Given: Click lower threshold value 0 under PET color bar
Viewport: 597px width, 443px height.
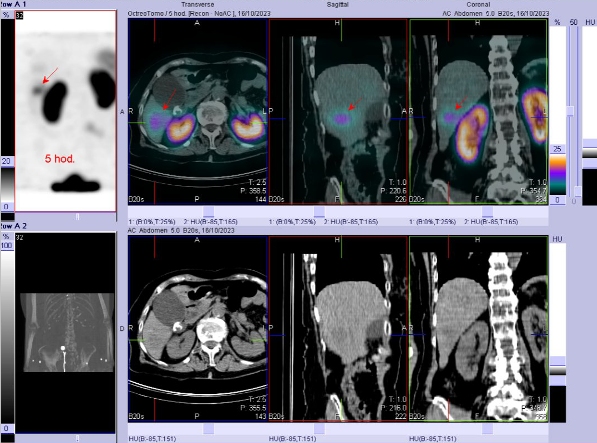Looking at the screenshot, I should click(x=557, y=200).
